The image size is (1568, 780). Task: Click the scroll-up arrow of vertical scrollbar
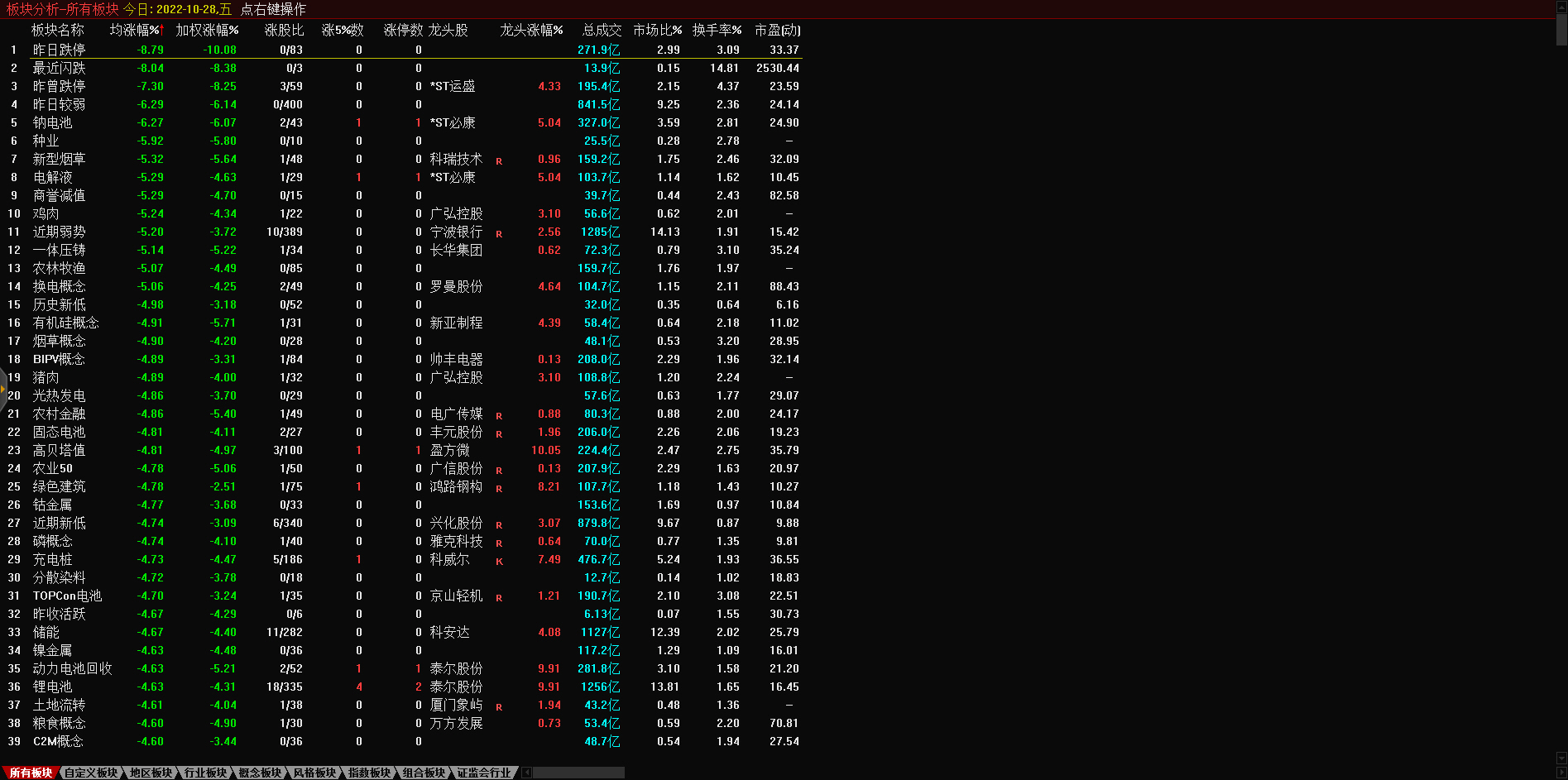pos(1561,7)
